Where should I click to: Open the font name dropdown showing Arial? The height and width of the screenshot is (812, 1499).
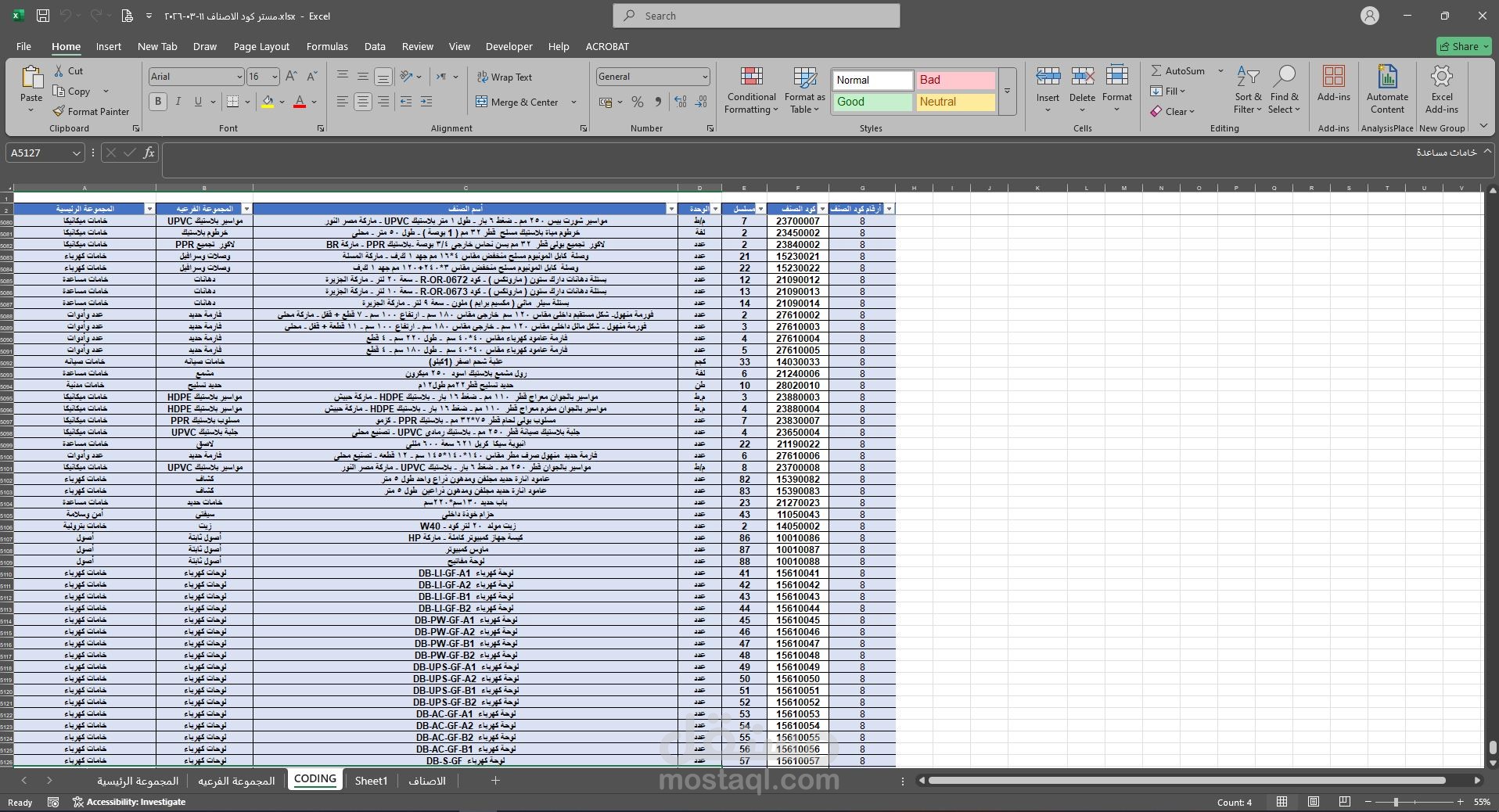[239, 77]
